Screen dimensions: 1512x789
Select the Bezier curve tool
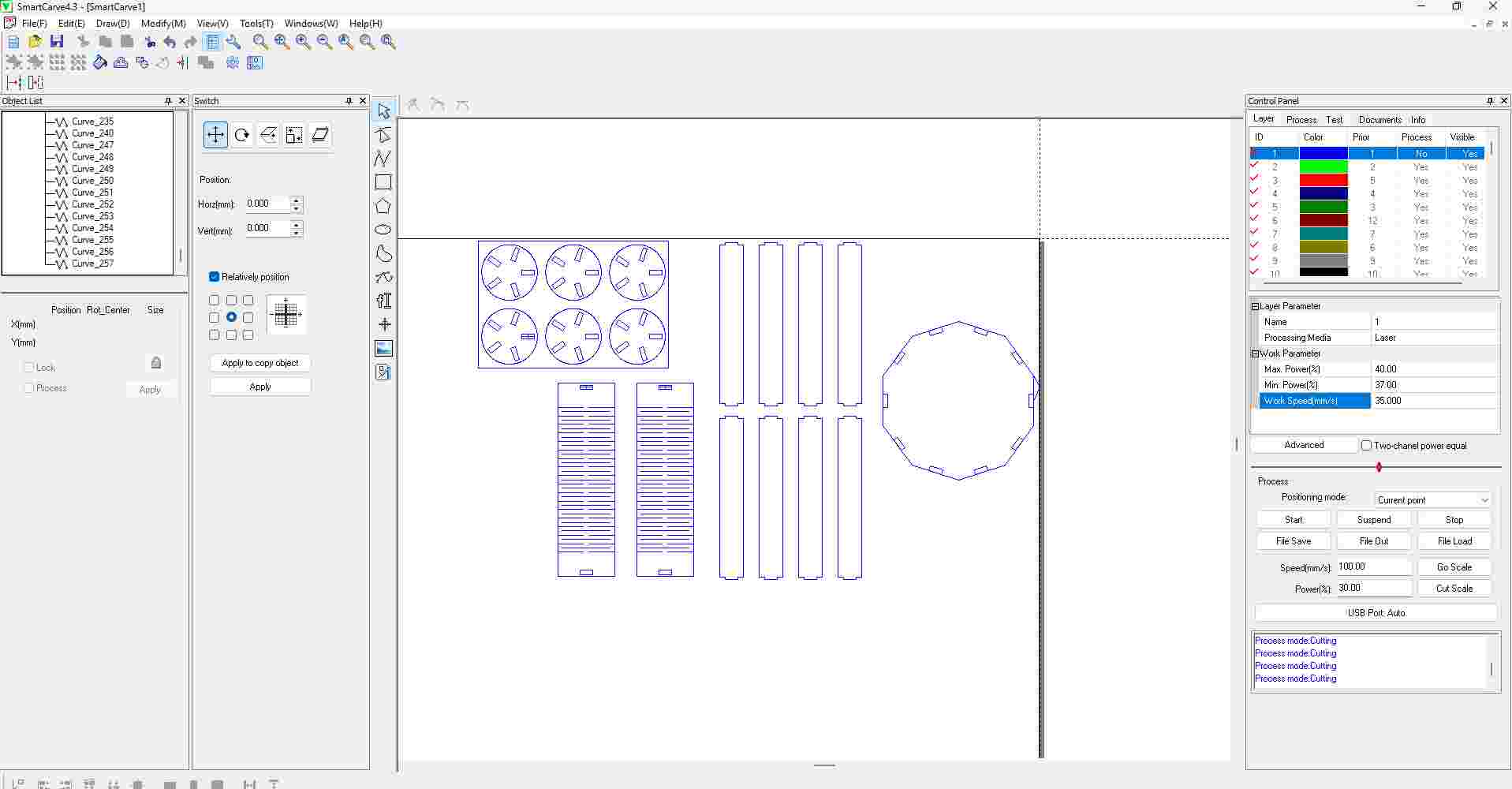(383, 277)
